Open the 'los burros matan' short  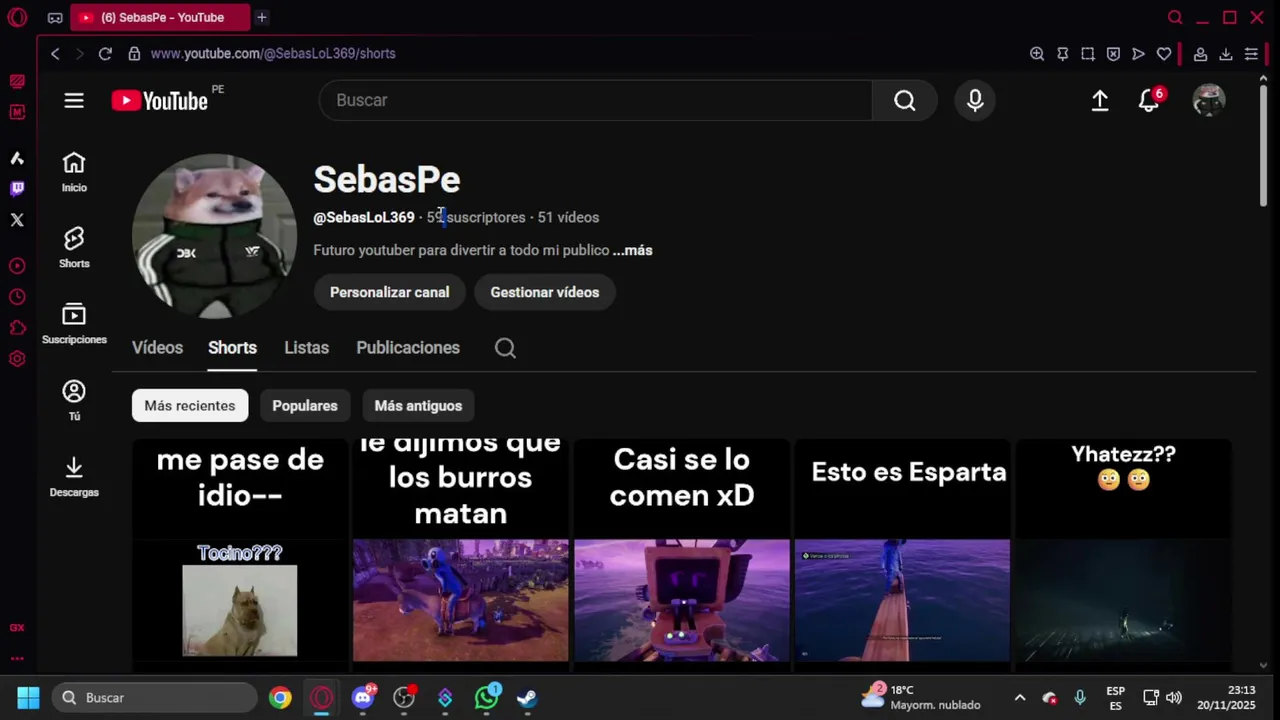point(461,555)
